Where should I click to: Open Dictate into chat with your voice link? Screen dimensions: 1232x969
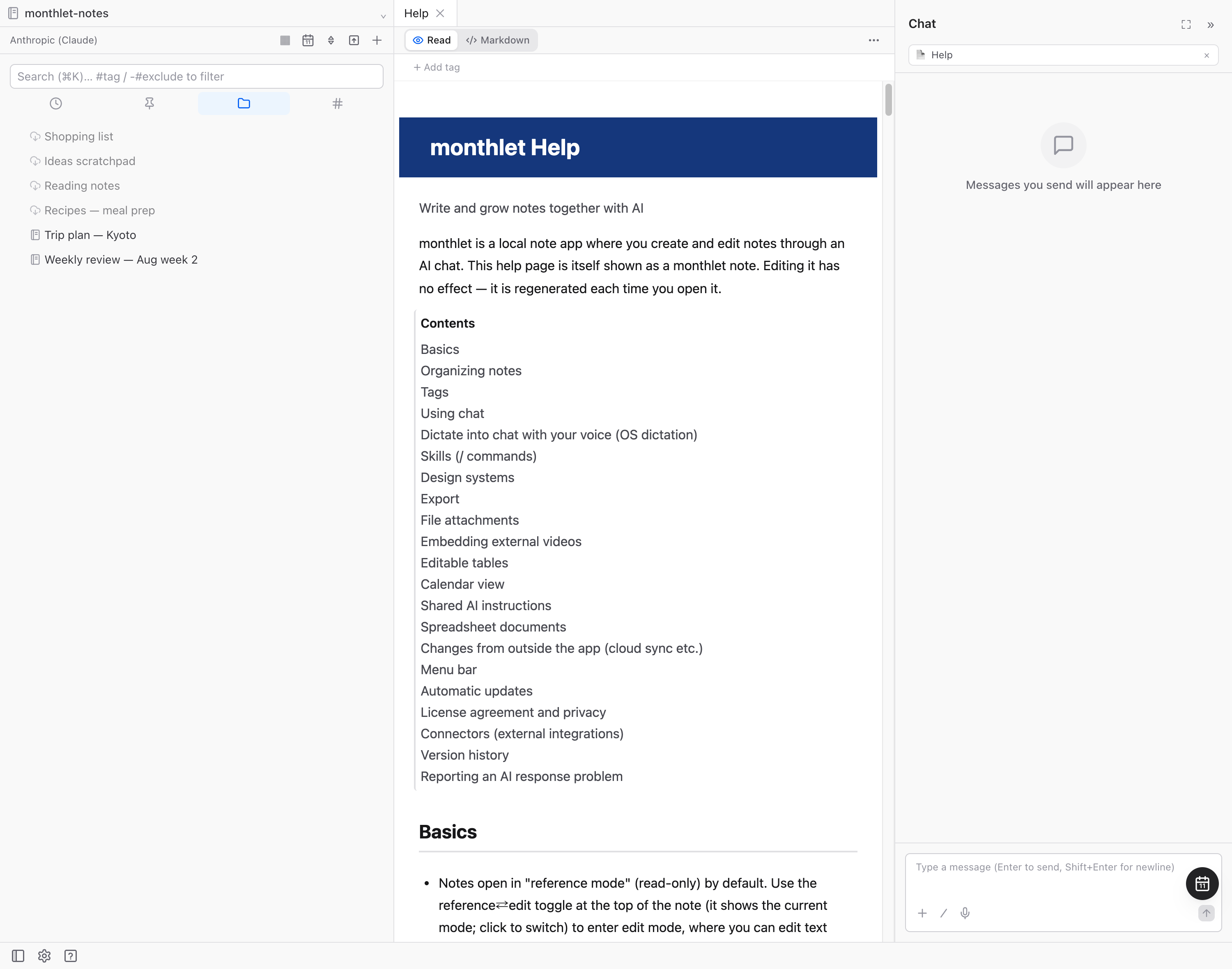tap(559, 435)
